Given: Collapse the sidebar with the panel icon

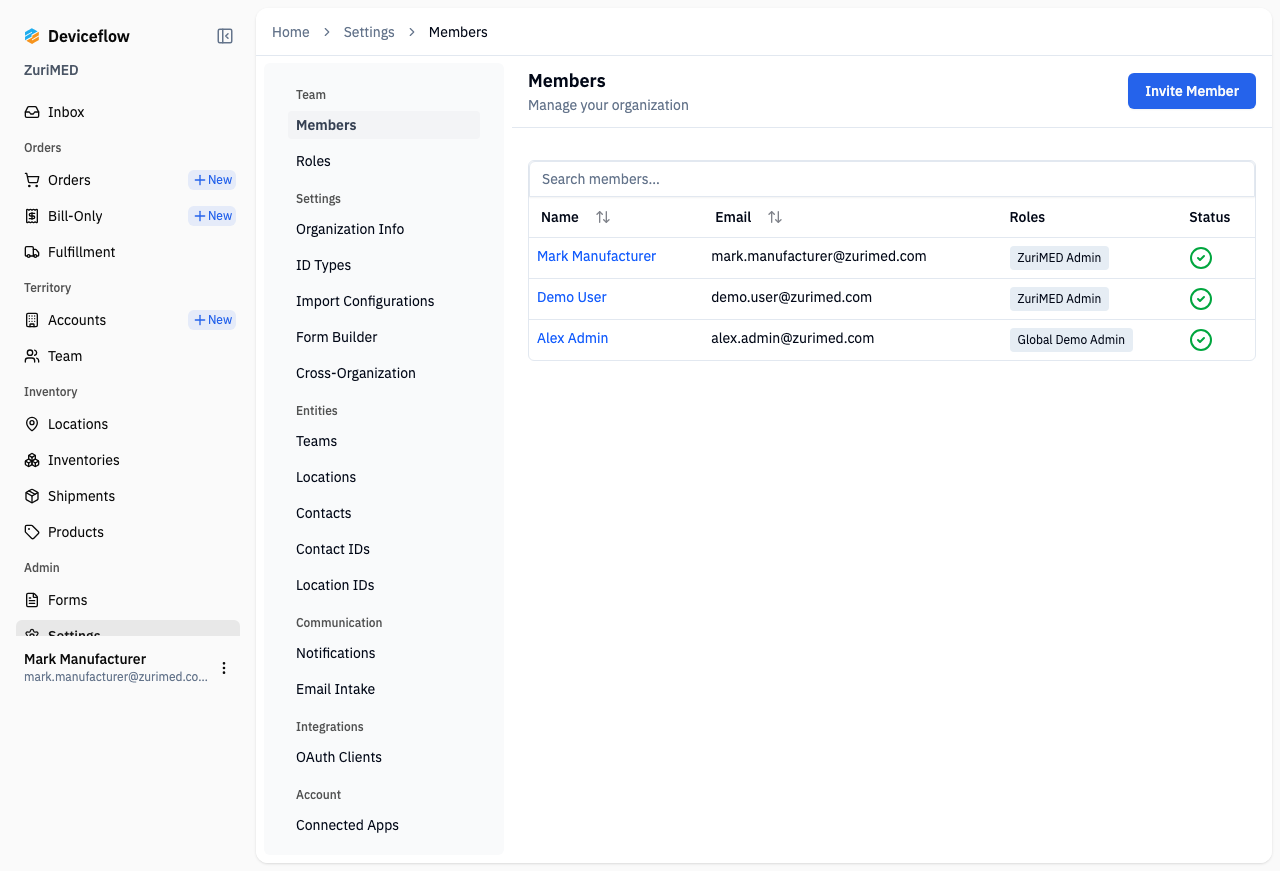Looking at the screenshot, I should coord(225,36).
